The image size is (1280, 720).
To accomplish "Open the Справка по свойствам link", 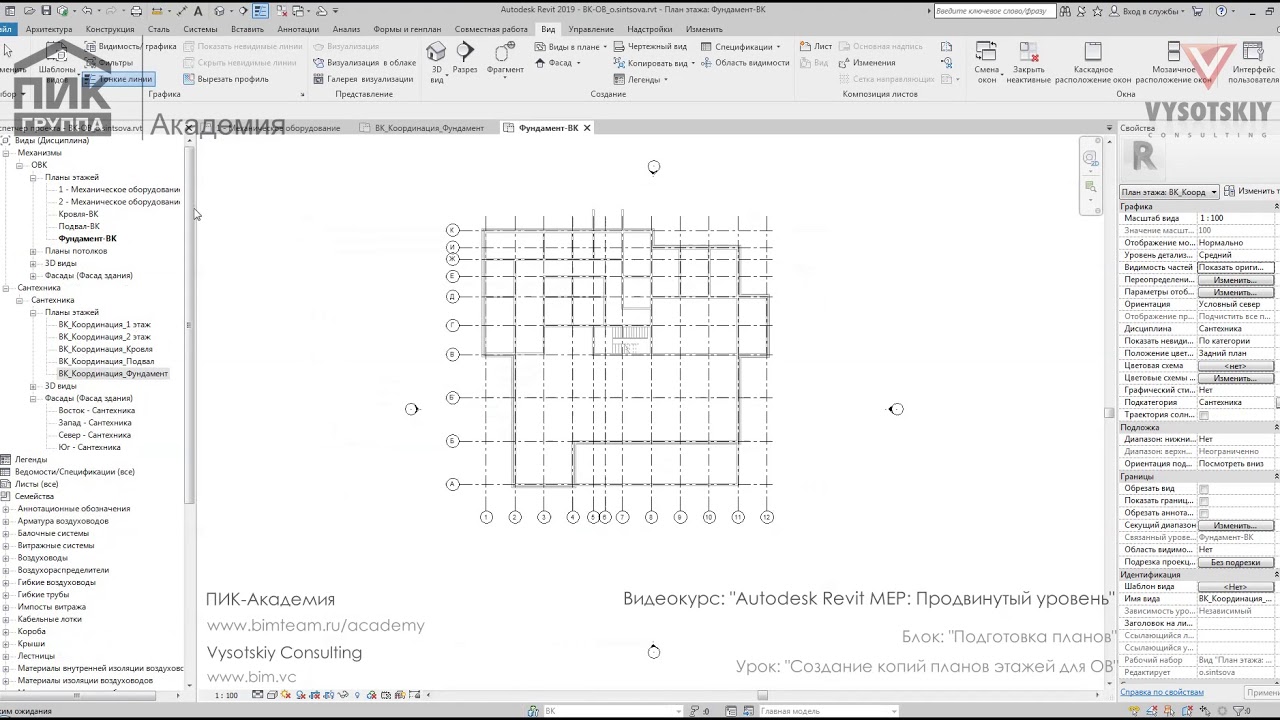I will click(1161, 692).
